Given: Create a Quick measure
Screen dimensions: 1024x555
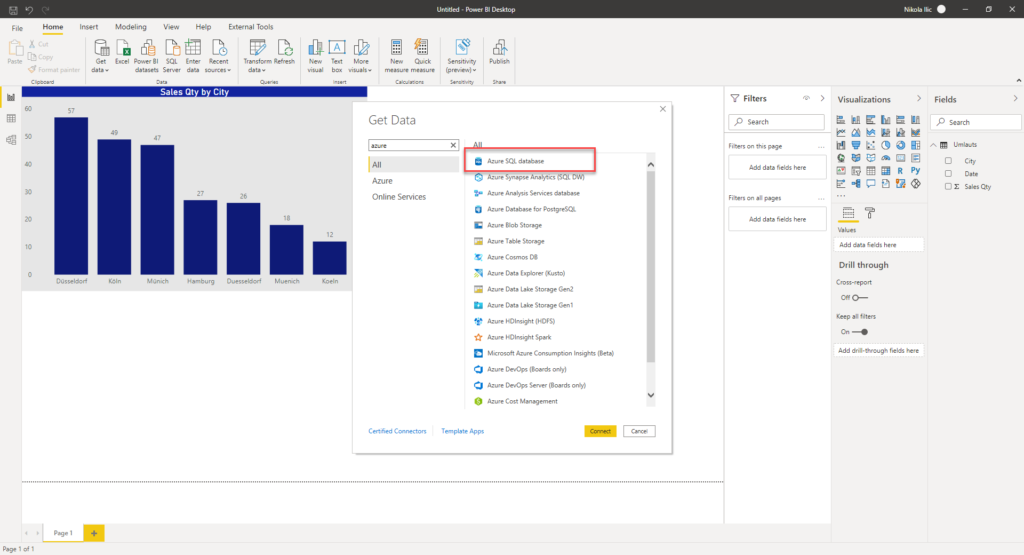Looking at the screenshot, I should tap(423, 56).
